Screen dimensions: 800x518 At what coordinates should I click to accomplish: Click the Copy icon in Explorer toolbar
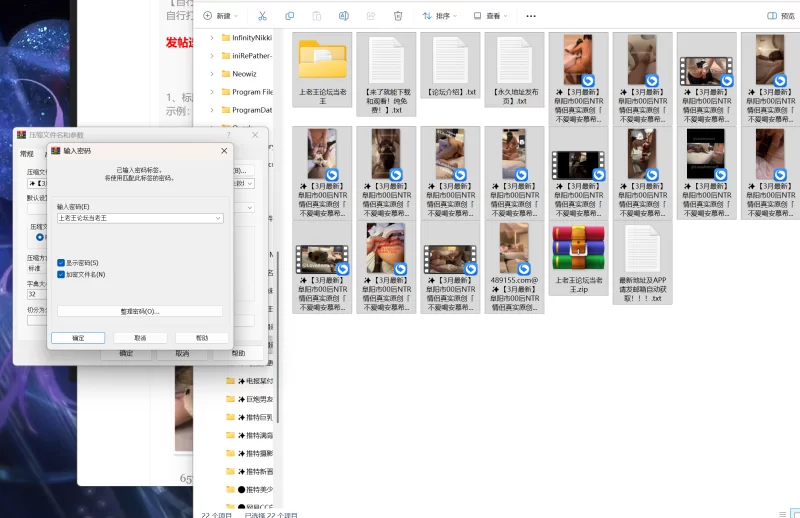[290, 16]
